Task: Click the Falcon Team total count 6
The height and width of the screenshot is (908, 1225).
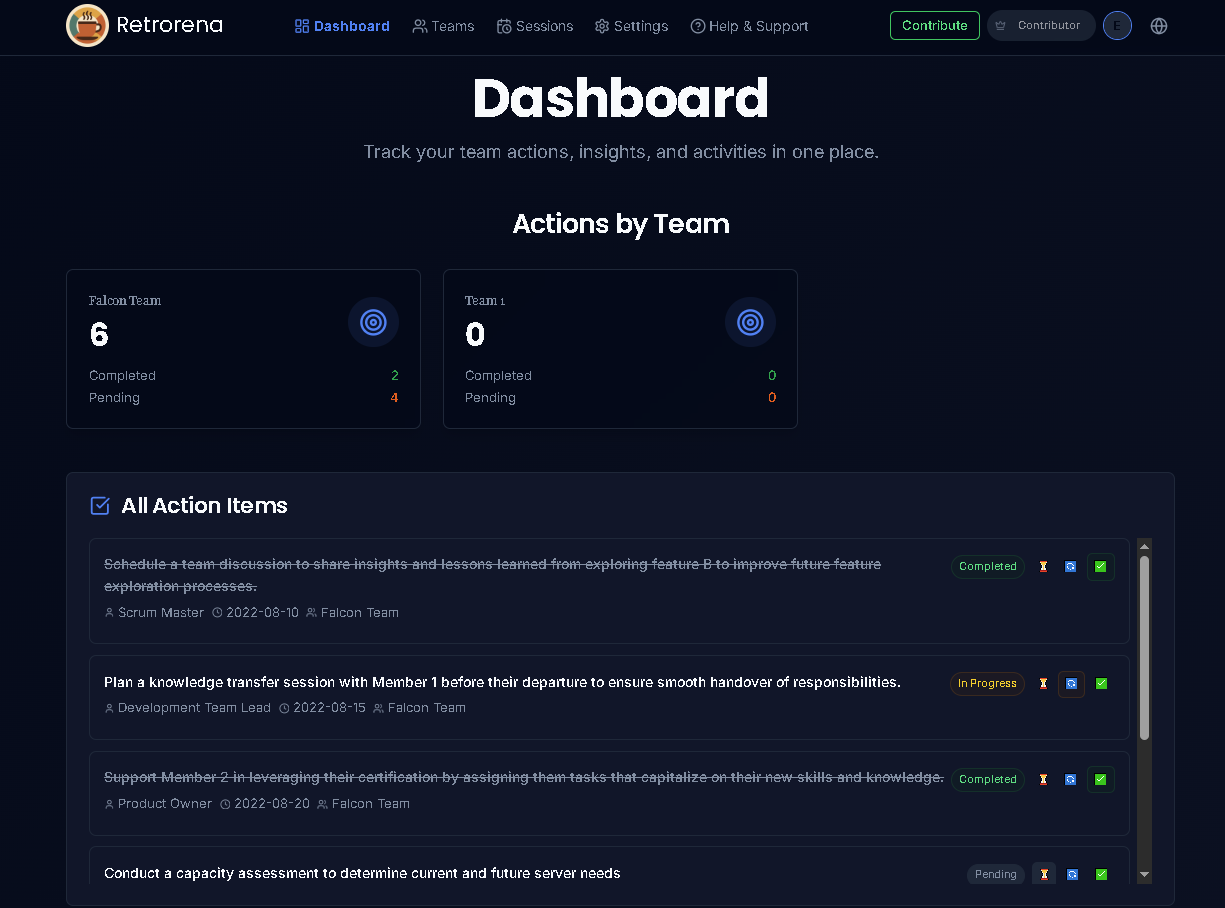Action: [x=99, y=334]
